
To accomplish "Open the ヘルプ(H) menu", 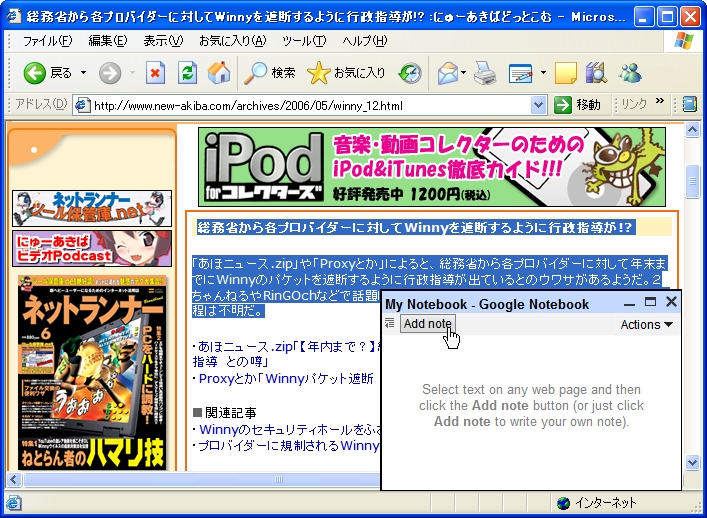I will click(364, 41).
